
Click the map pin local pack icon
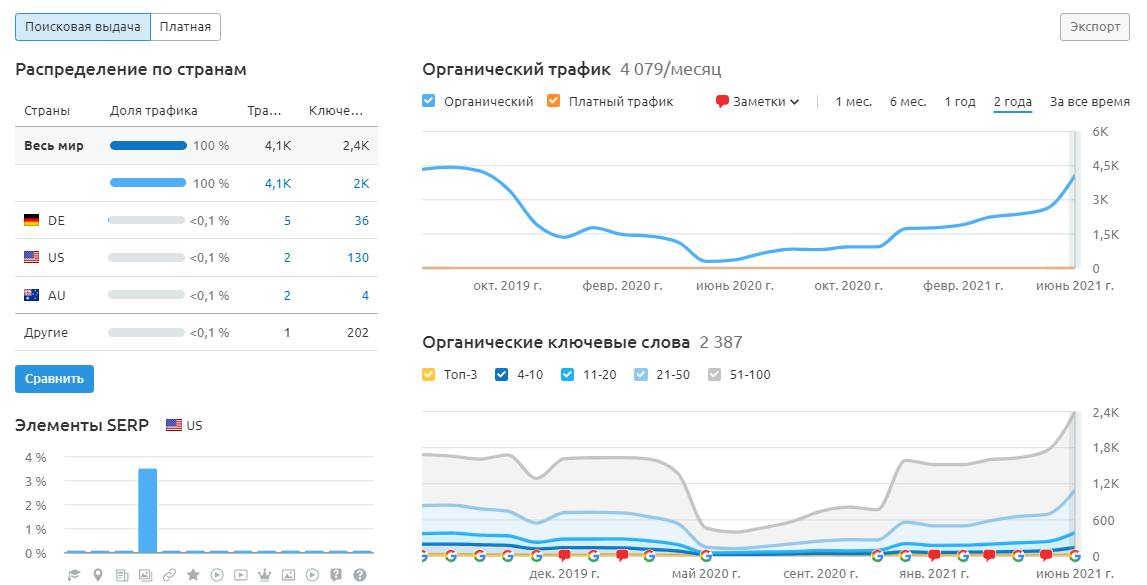click(x=97, y=575)
